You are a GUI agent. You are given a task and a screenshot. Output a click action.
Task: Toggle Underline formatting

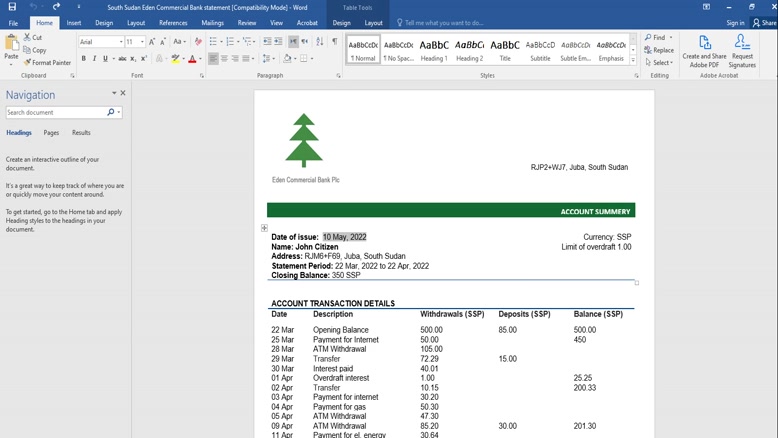105,59
